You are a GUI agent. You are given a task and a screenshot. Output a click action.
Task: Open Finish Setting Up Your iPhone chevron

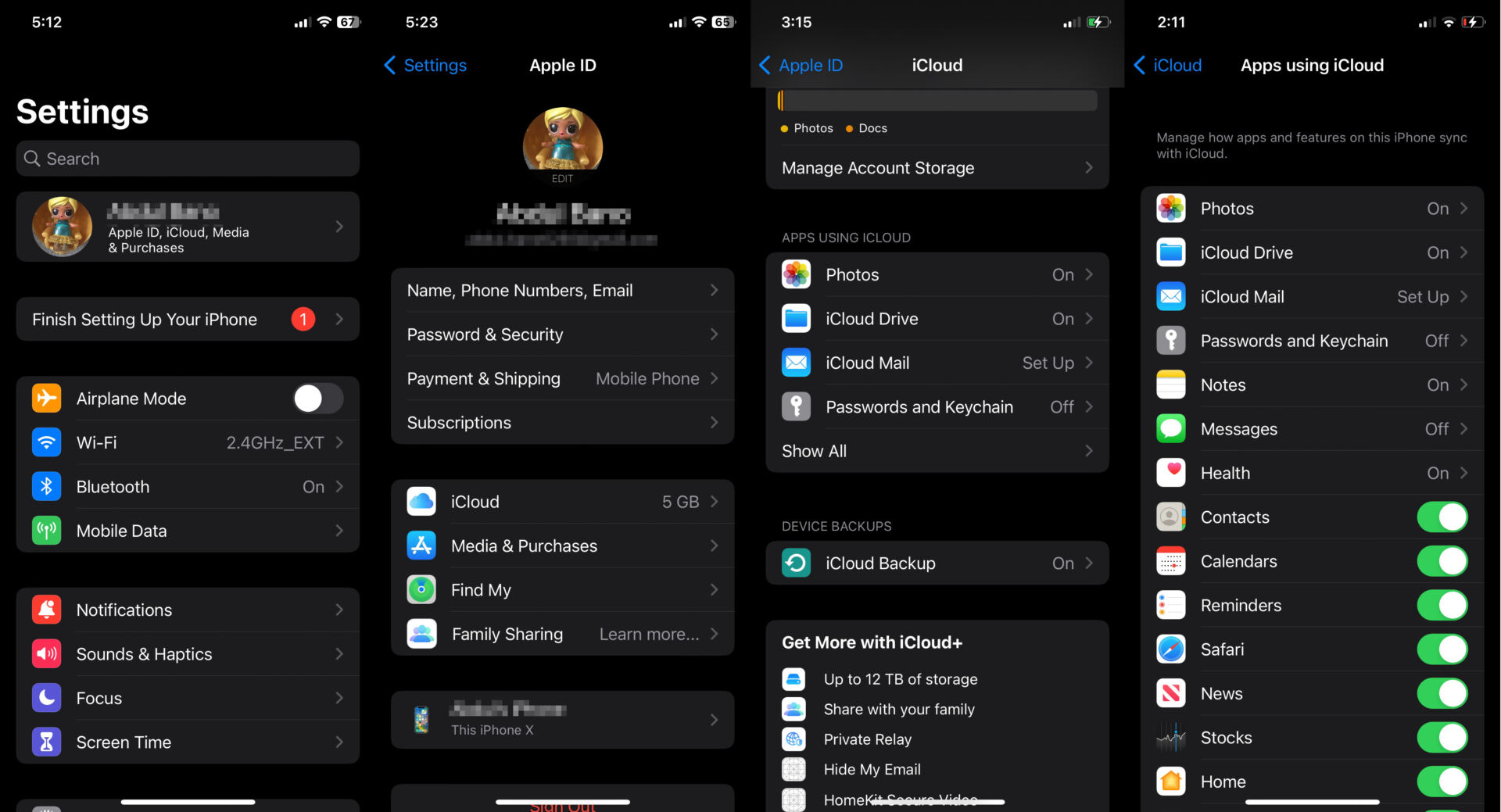(x=339, y=319)
